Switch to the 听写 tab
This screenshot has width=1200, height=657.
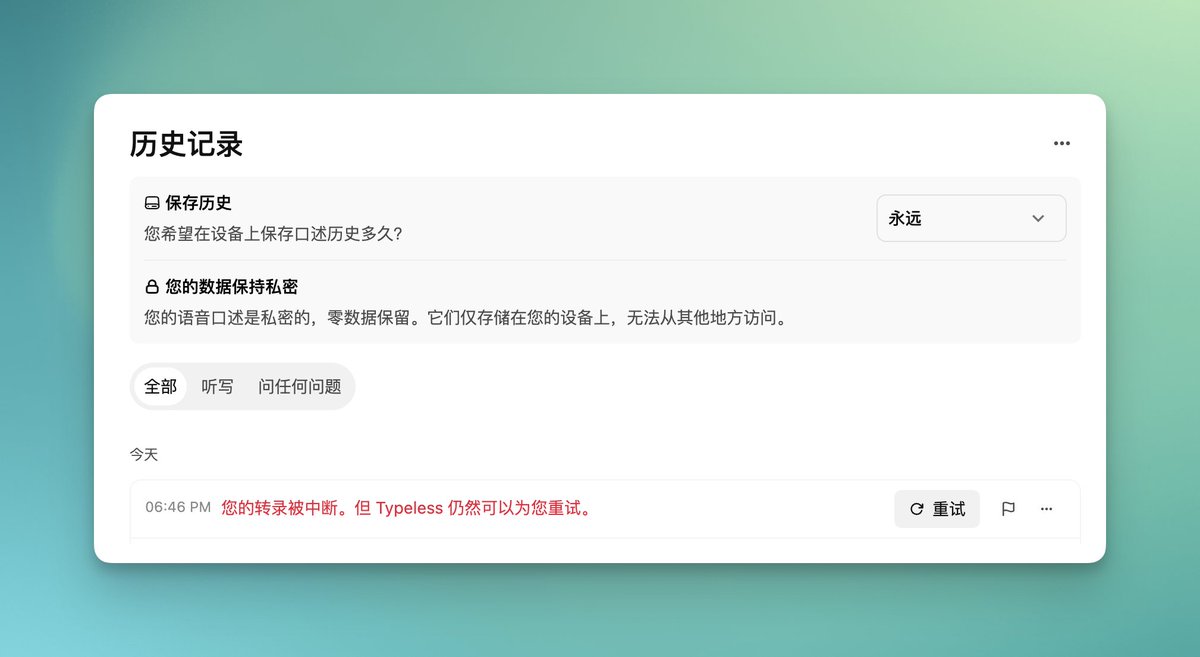point(217,387)
